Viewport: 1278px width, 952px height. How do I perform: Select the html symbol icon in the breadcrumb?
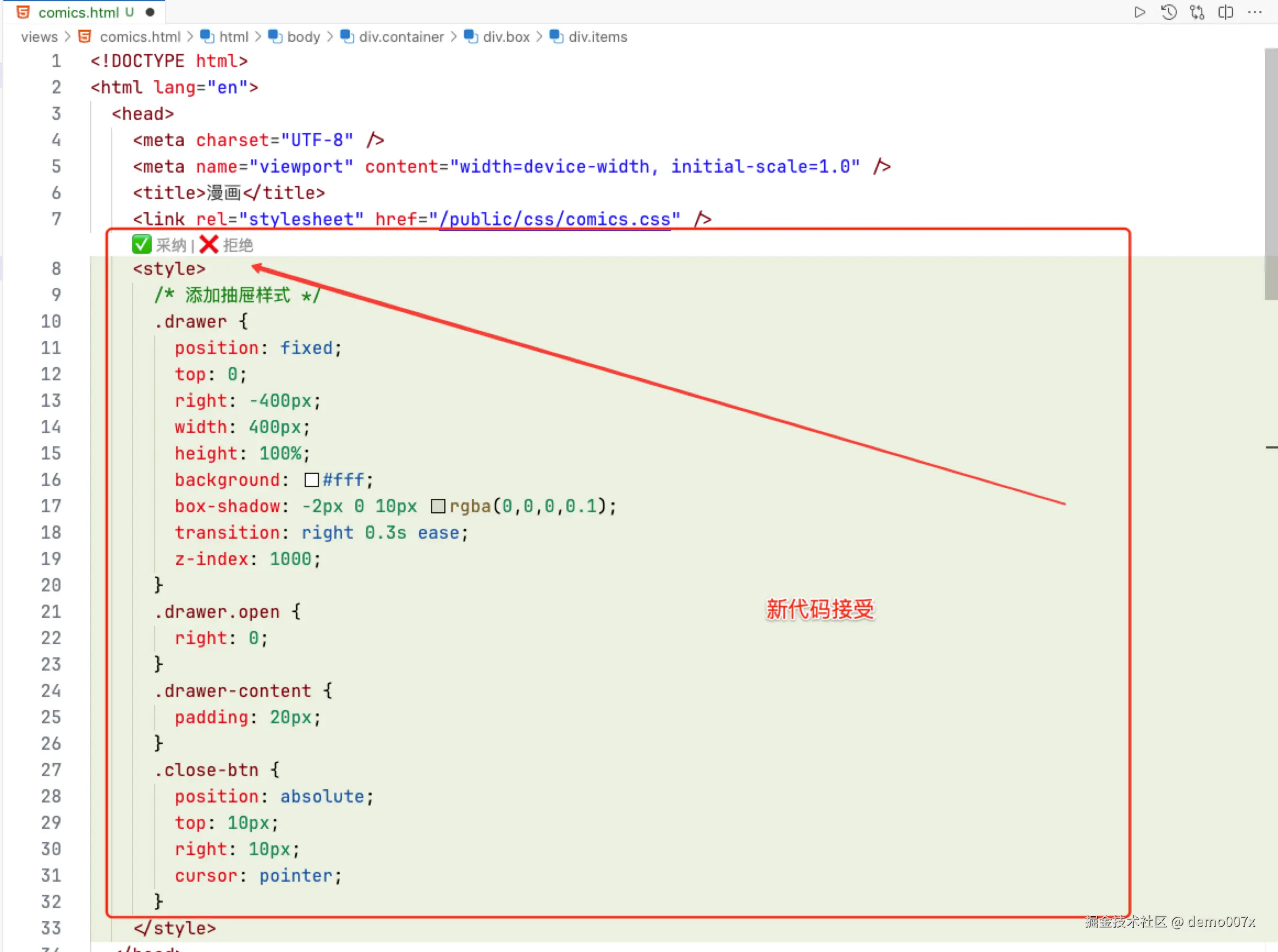click(x=206, y=36)
